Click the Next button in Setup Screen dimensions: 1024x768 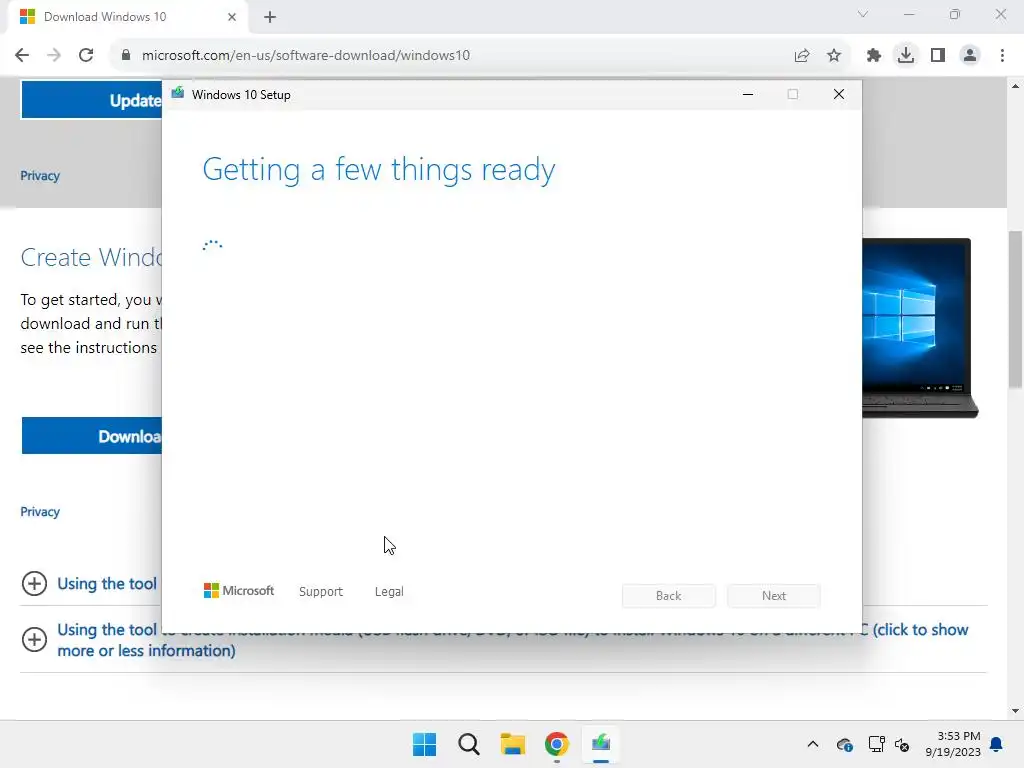[x=774, y=596]
